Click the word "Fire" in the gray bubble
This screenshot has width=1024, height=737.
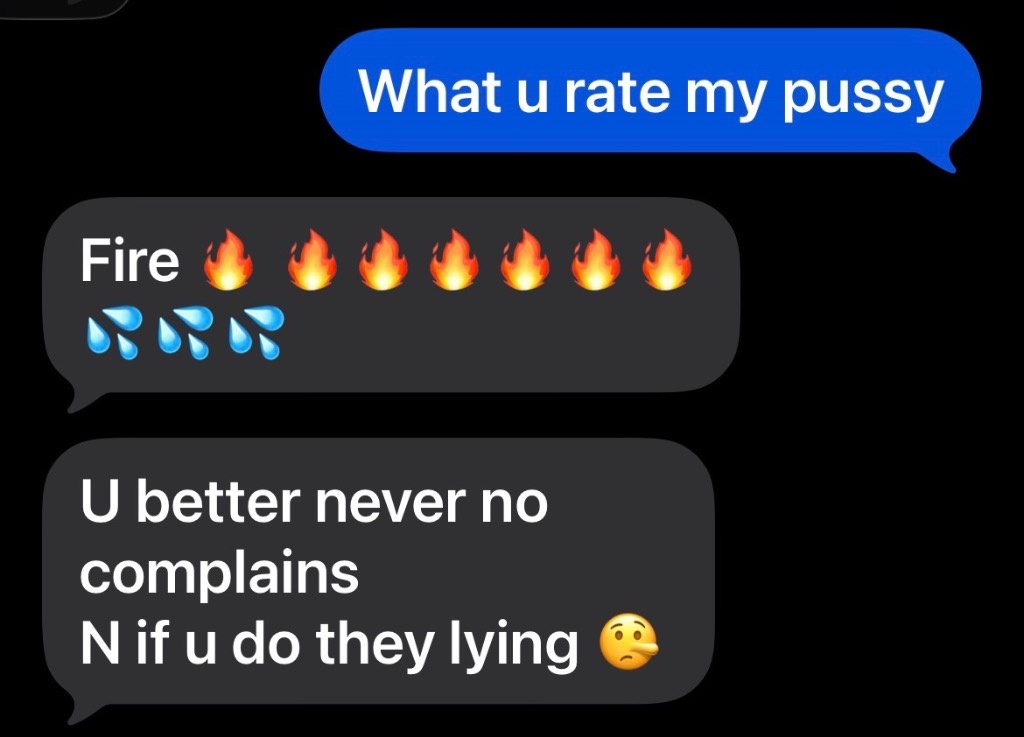[x=129, y=260]
